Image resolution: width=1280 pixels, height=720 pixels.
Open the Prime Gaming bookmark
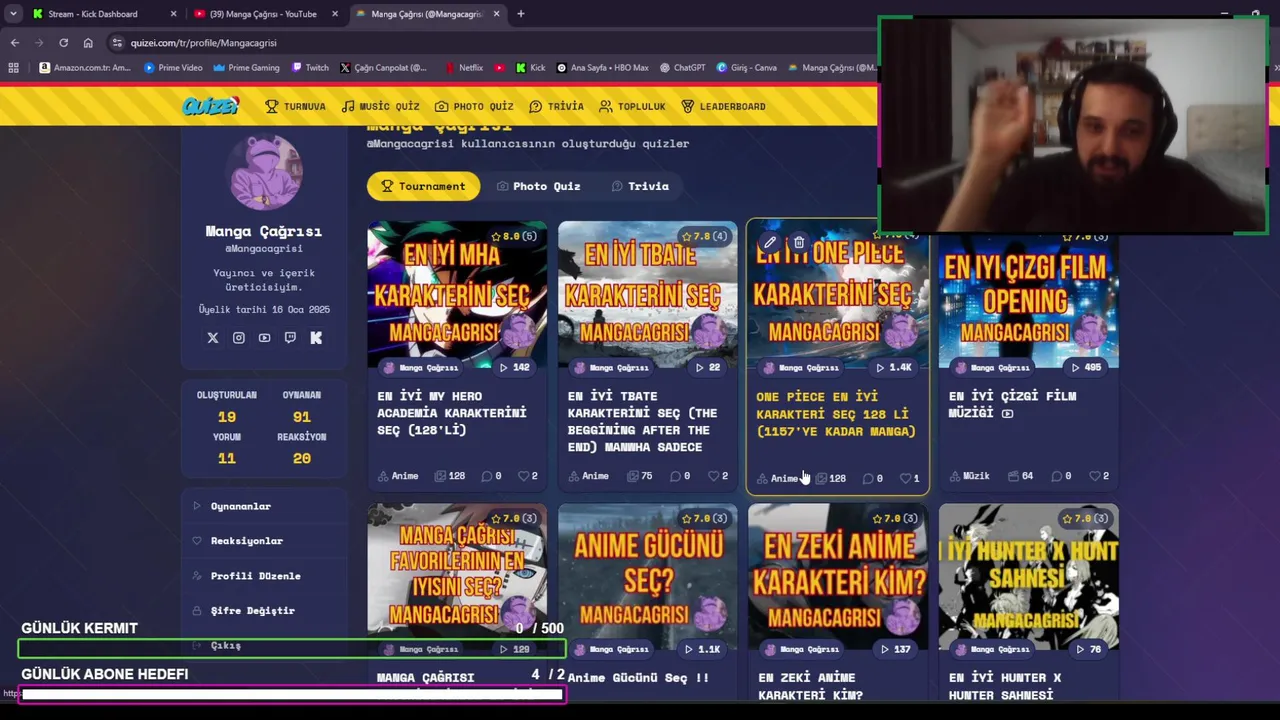(x=246, y=68)
